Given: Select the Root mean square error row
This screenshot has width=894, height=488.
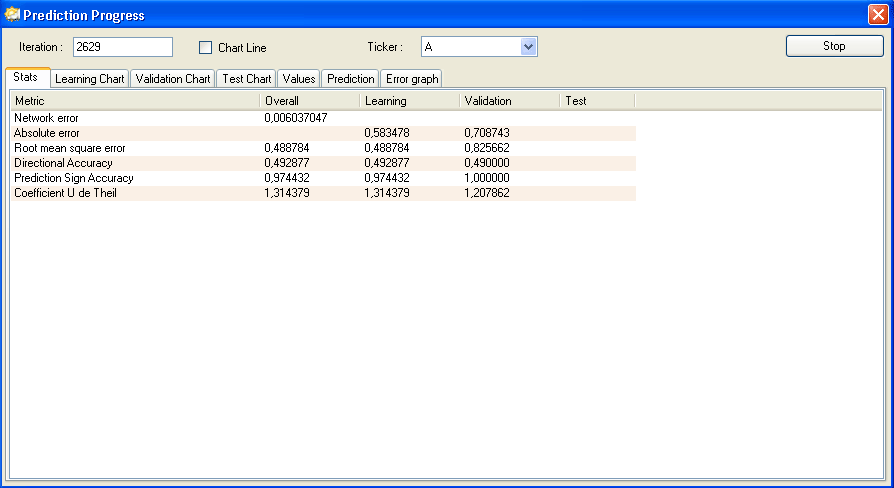Looking at the screenshot, I should point(323,148).
